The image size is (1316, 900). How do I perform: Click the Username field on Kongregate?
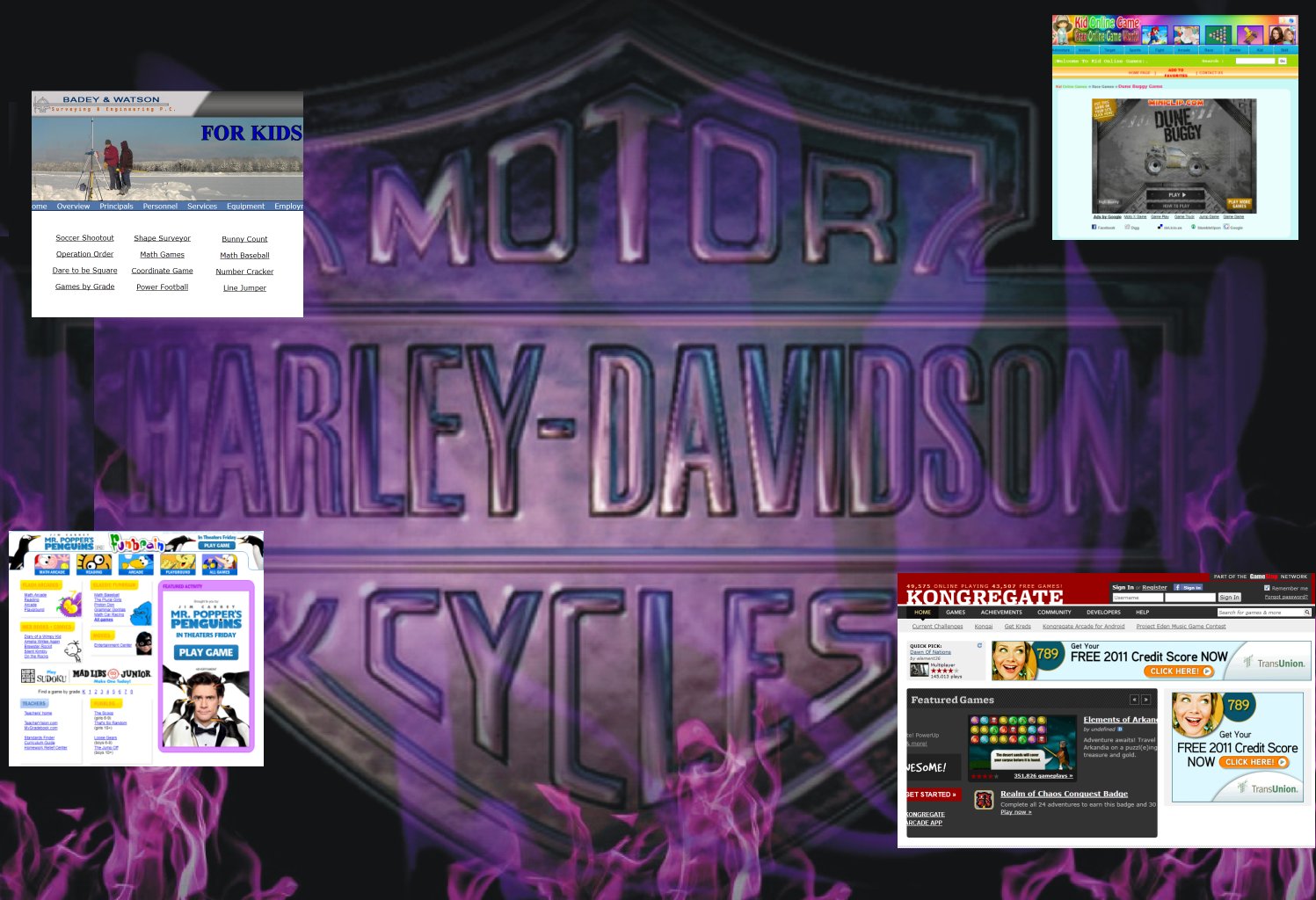[x=1138, y=598]
